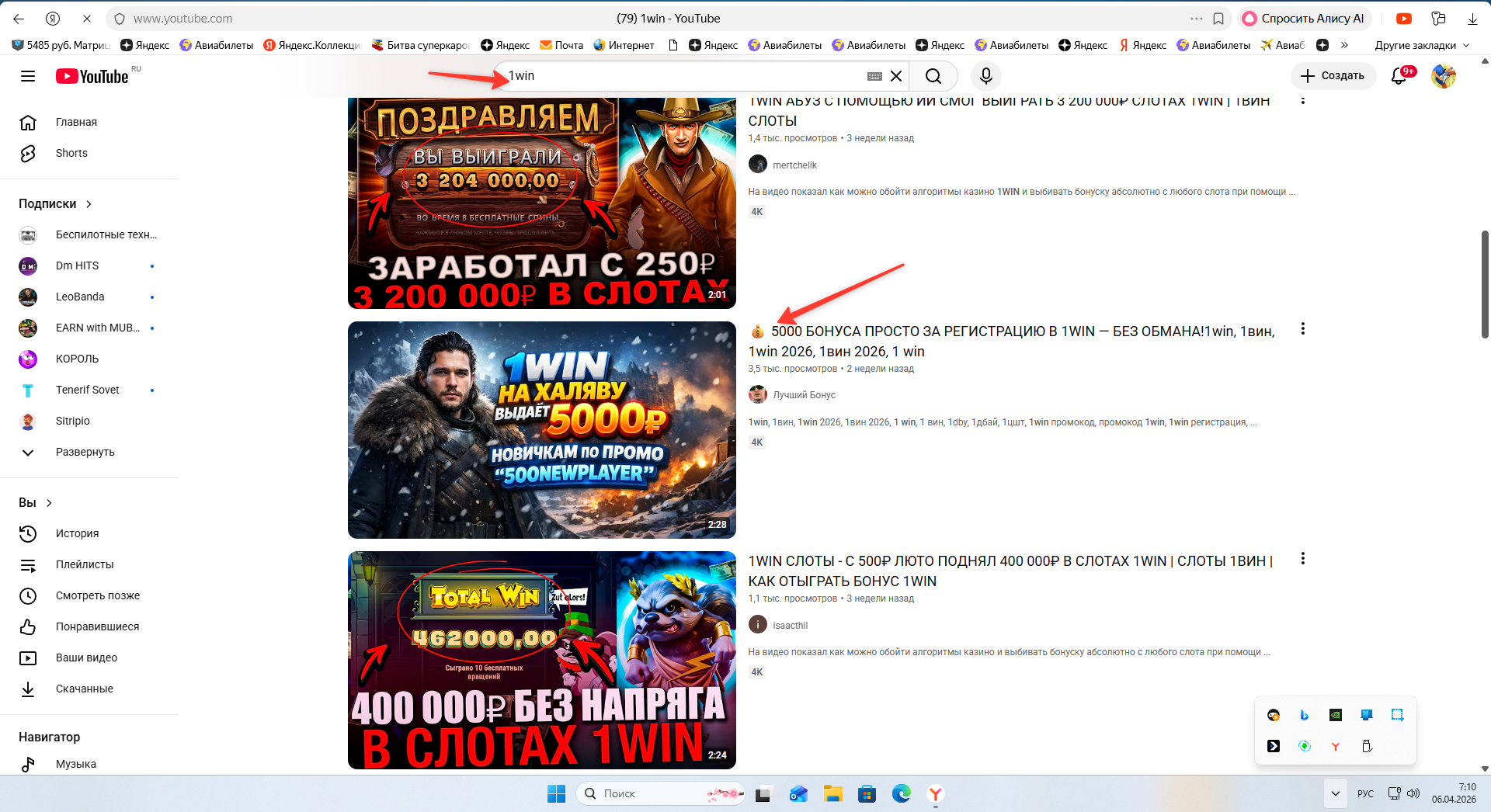1491x812 pixels.
Task: Go to Главная in the sidebar
Action: 76,122
